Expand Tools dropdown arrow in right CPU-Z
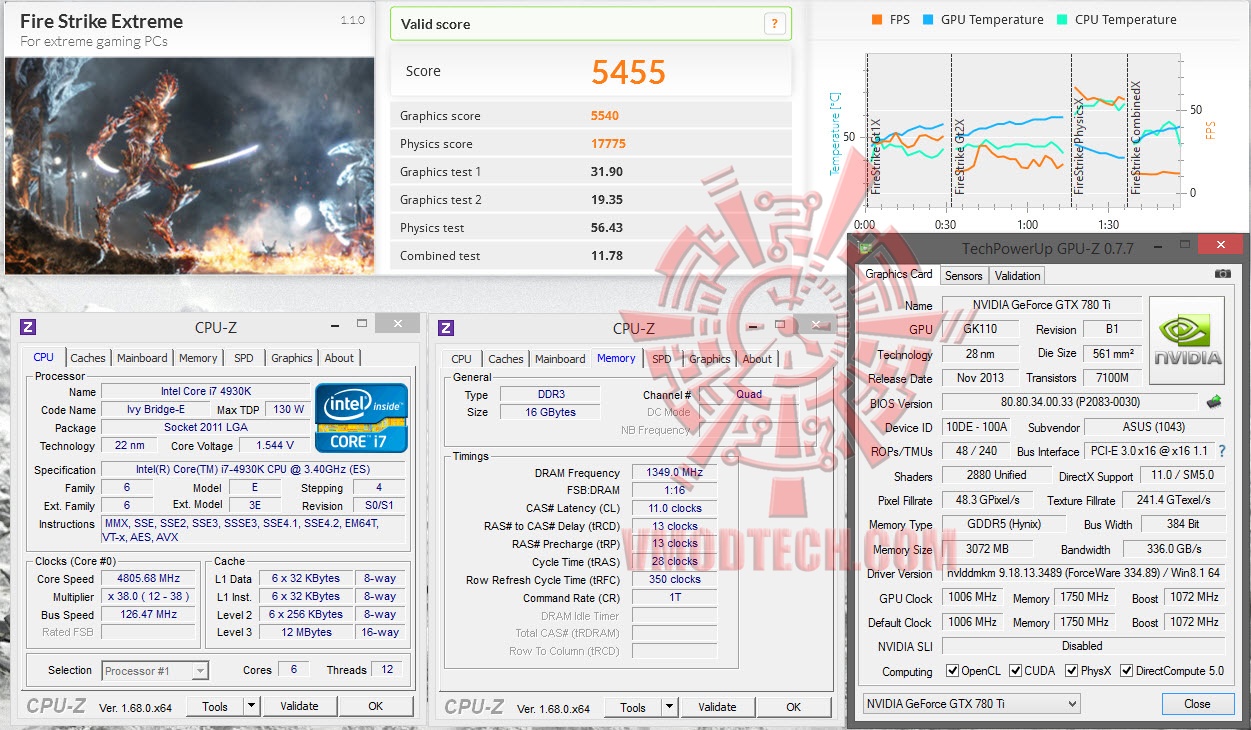1251x730 pixels. [x=669, y=707]
